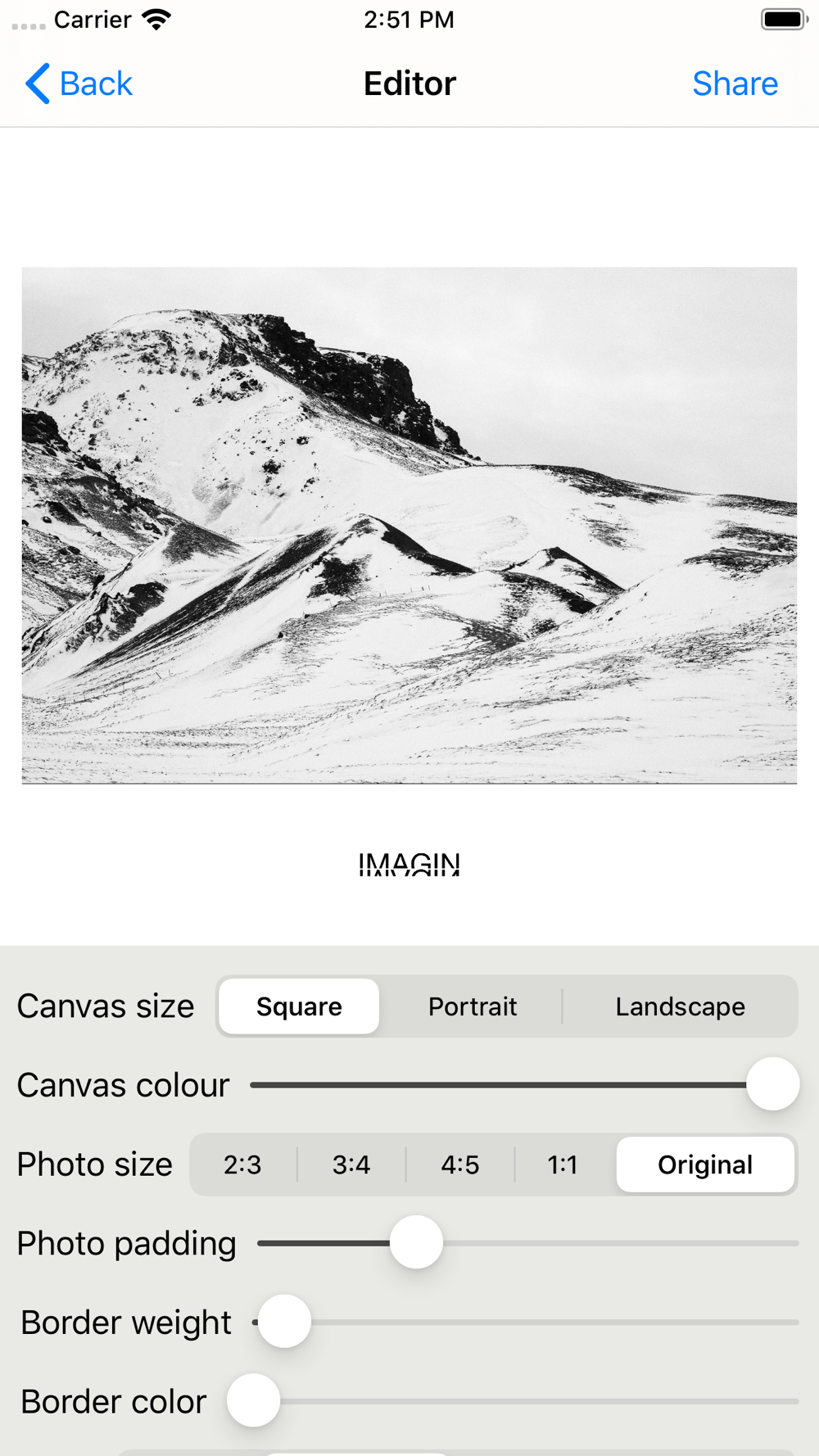Tap the mountain photo preview
This screenshot has width=819, height=1456.
point(409,525)
